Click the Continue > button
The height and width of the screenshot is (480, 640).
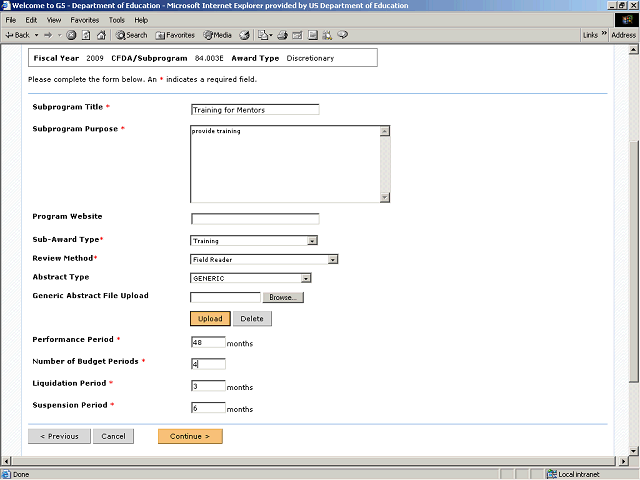190,436
